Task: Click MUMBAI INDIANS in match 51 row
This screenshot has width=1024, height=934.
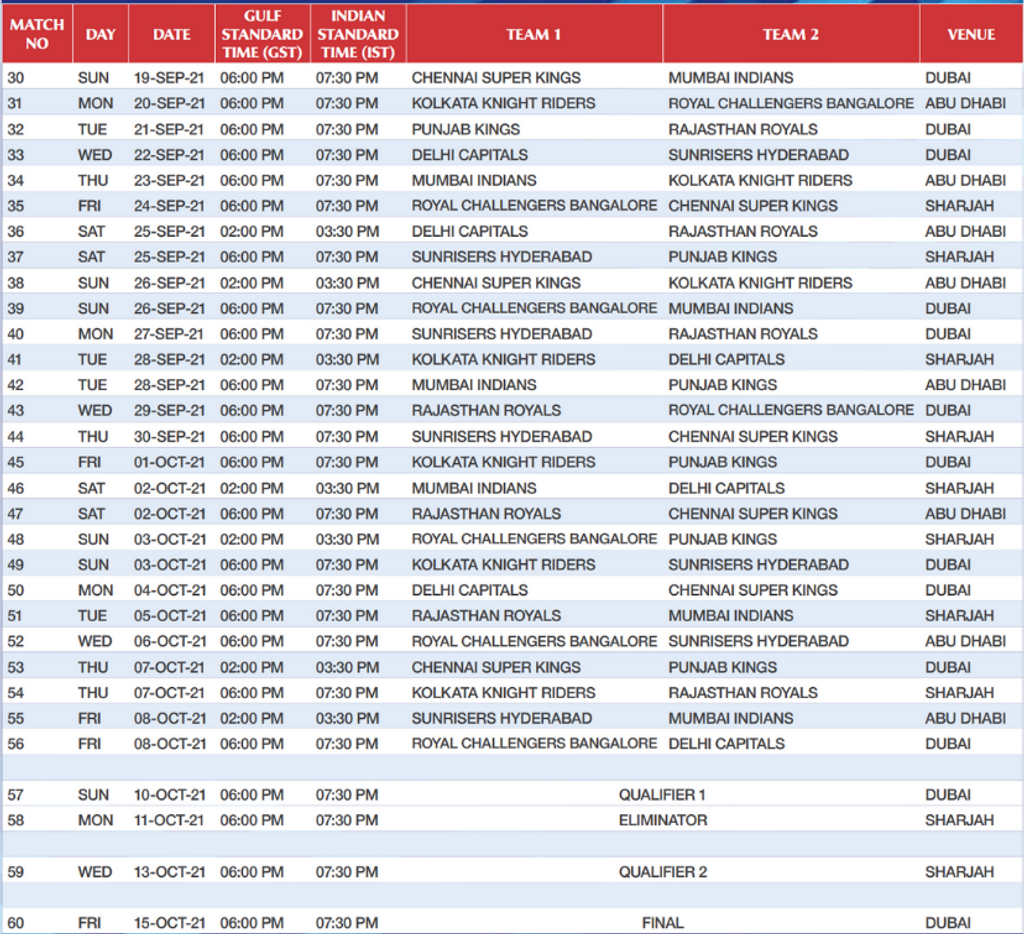Action: [x=731, y=615]
